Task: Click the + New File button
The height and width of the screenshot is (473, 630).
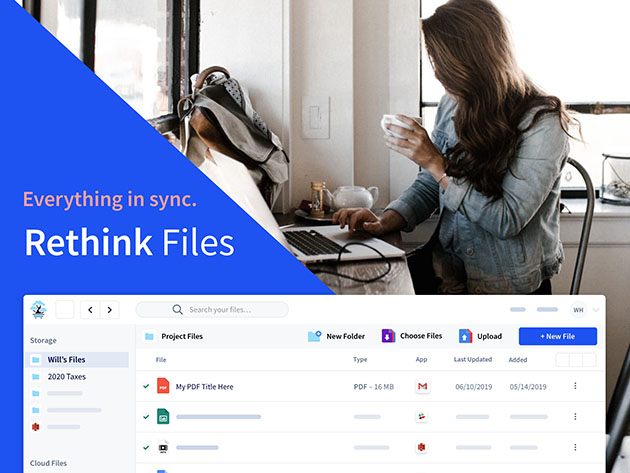Action: tap(557, 336)
